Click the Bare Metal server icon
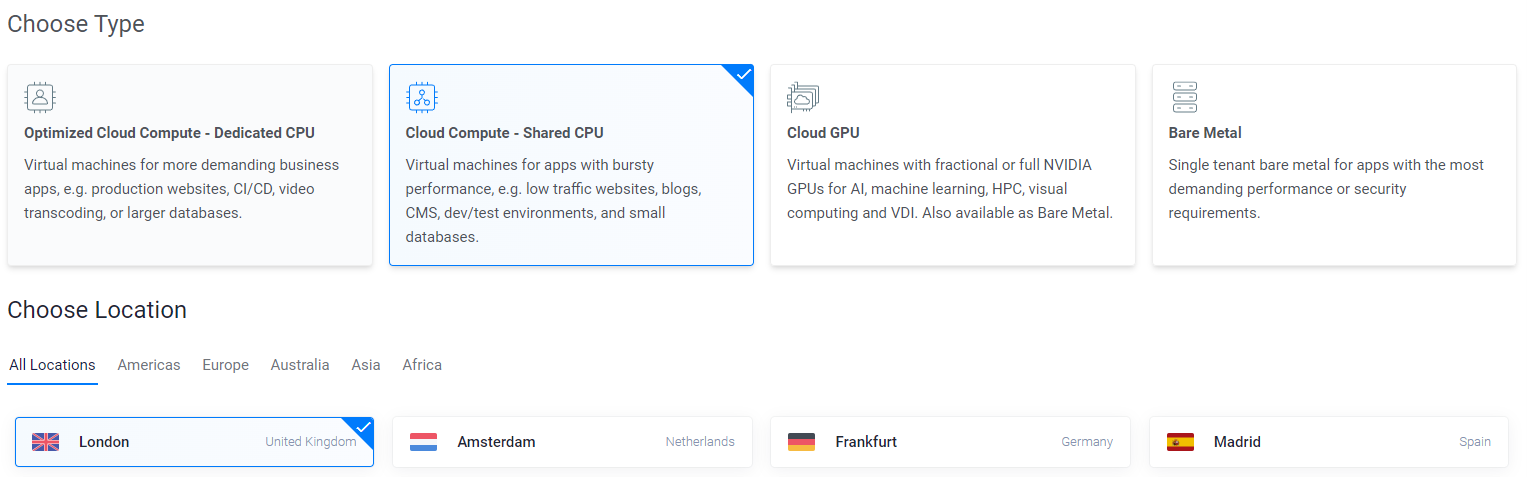Viewport: 1527px width, 477px height. tap(1185, 97)
